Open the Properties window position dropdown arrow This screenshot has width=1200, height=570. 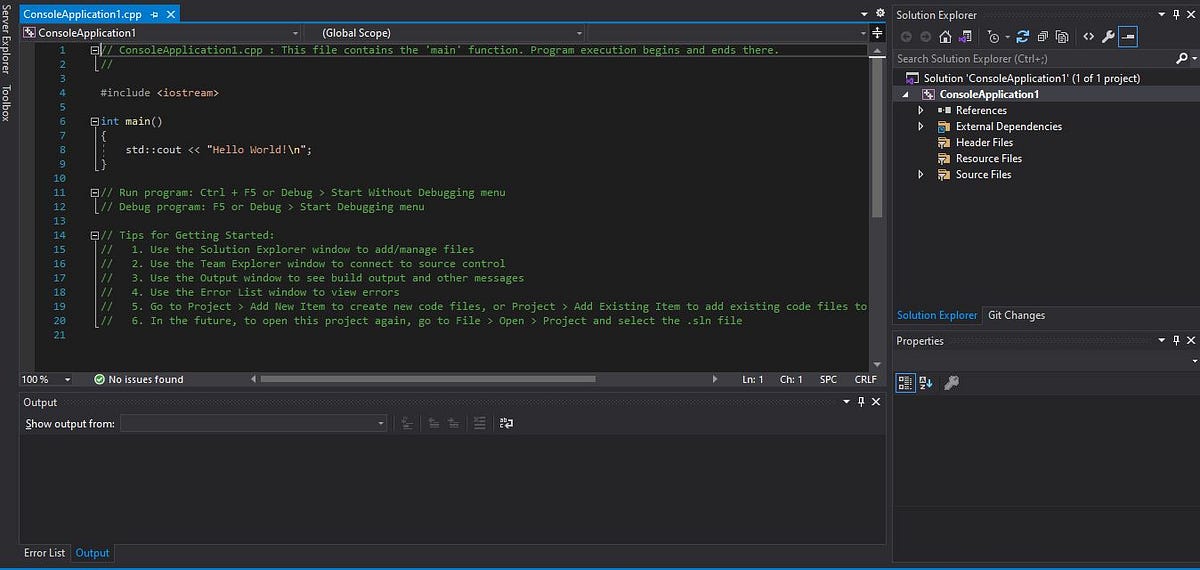point(1162,341)
